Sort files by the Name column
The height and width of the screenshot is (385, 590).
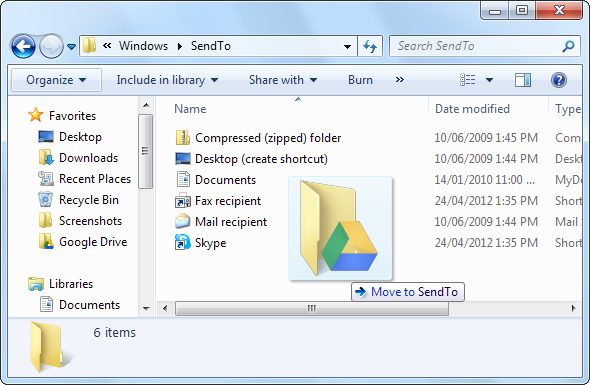[190, 109]
